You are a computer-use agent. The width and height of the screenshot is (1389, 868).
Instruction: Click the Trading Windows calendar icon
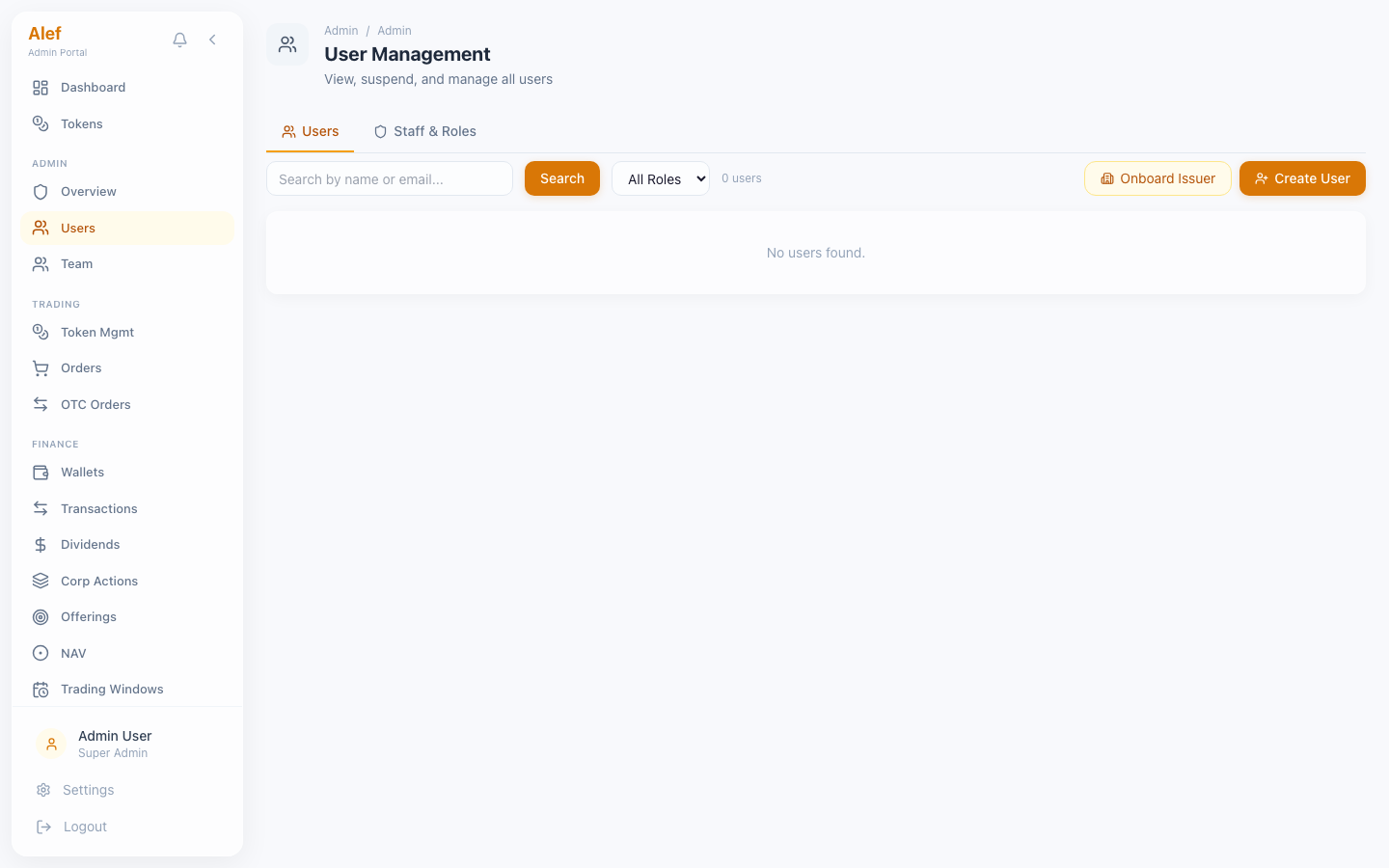[x=40, y=689]
